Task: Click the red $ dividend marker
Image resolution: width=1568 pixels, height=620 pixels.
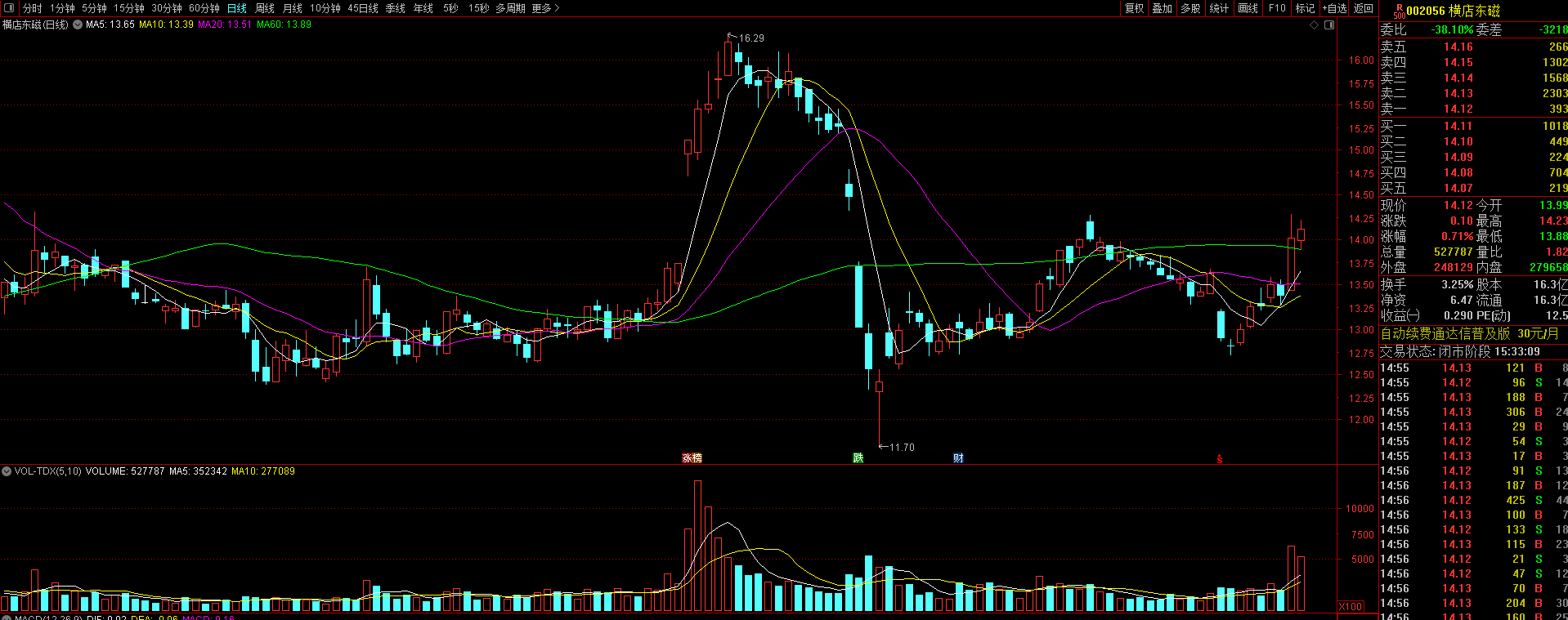Action: pos(1219,460)
